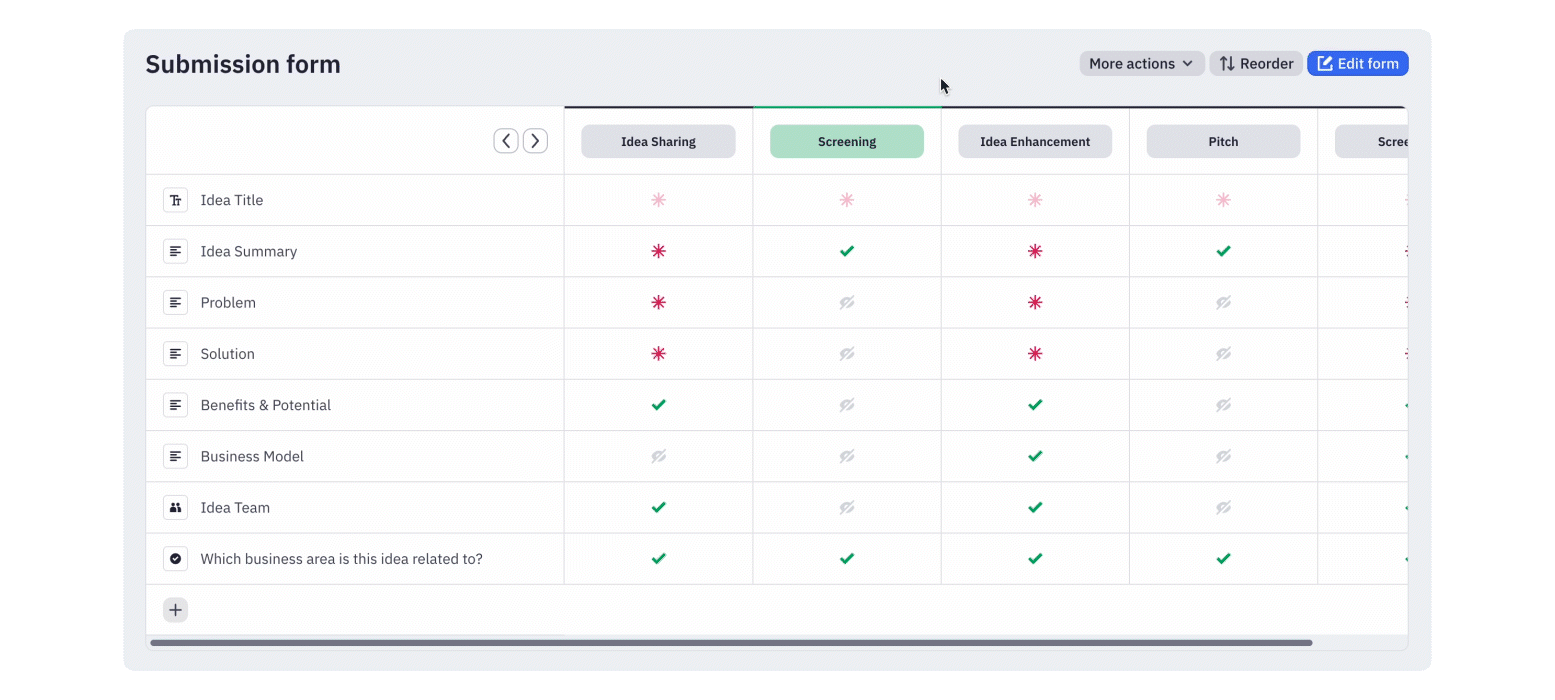Click the team icon beside Idea Team
1555x700 pixels.
coord(176,508)
